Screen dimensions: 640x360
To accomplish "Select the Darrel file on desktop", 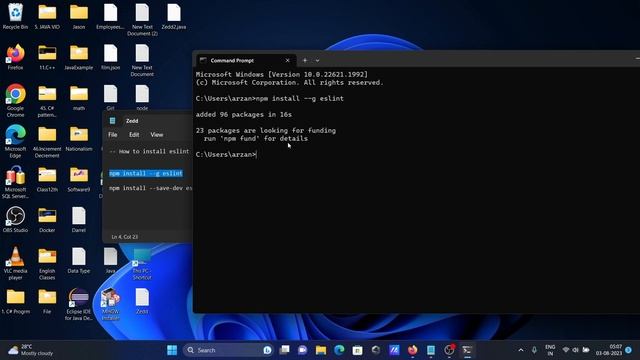I will tap(79, 220).
